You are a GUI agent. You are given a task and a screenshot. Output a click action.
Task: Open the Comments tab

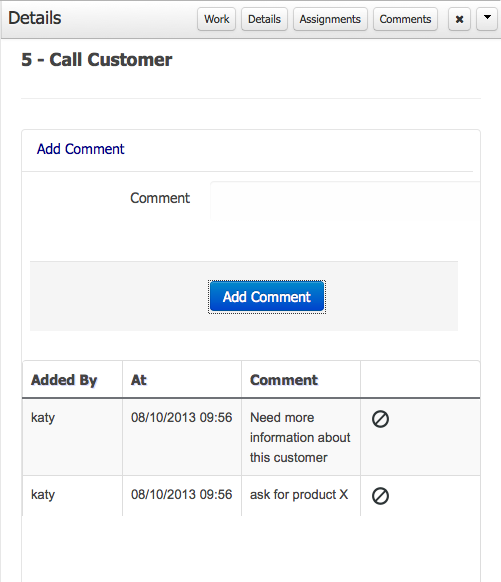(405, 19)
